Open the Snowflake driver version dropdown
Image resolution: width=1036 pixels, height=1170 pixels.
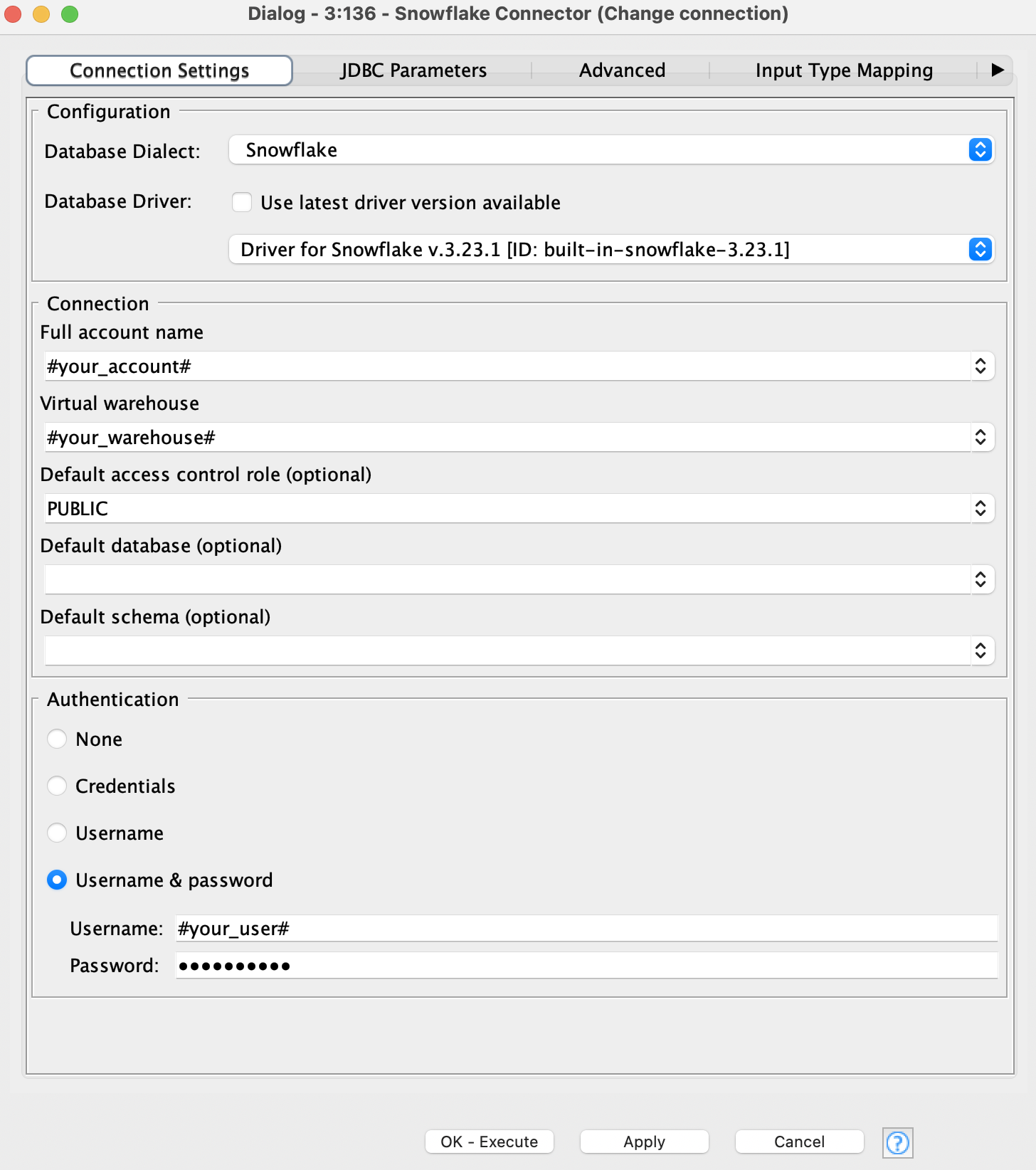[611, 249]
